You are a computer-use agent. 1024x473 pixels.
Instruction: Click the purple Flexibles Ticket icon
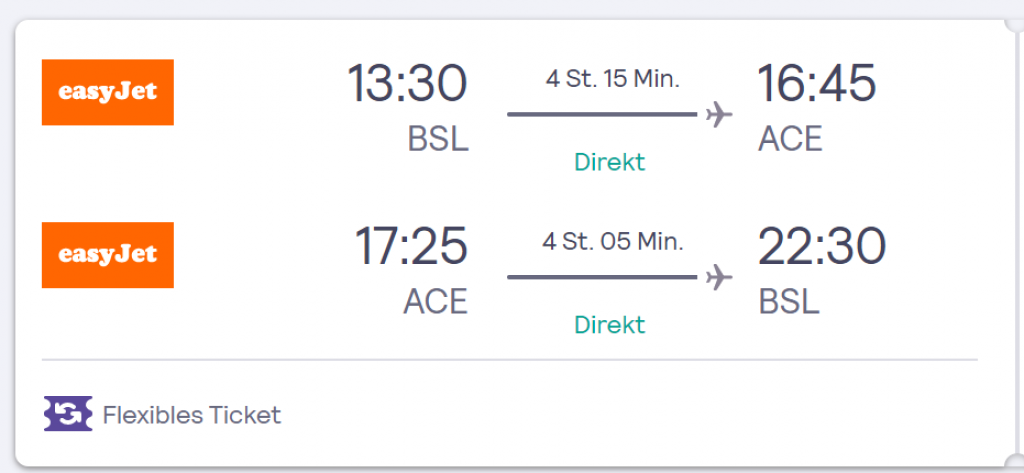[x=68, y=414]
